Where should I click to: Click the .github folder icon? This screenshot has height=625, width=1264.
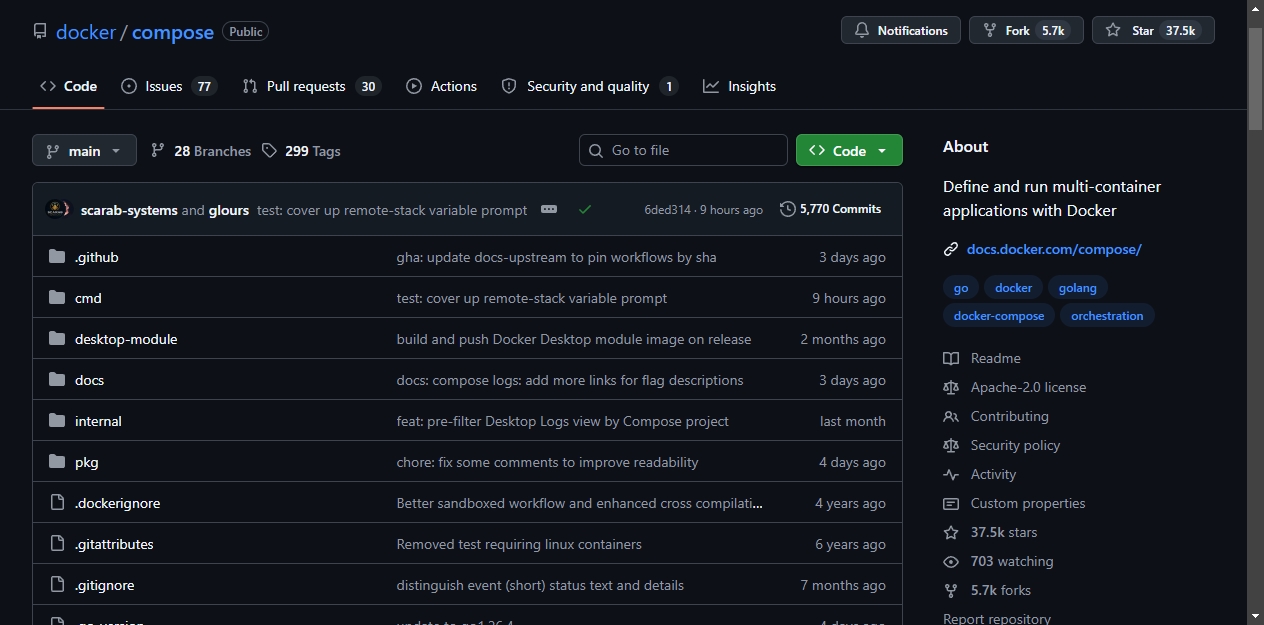point(57,257)
